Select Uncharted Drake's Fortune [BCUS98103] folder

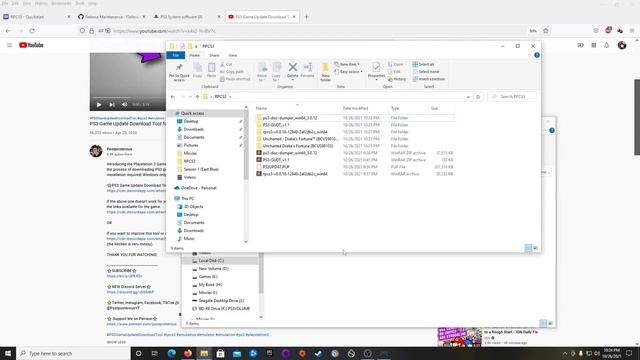coord(298,146)
